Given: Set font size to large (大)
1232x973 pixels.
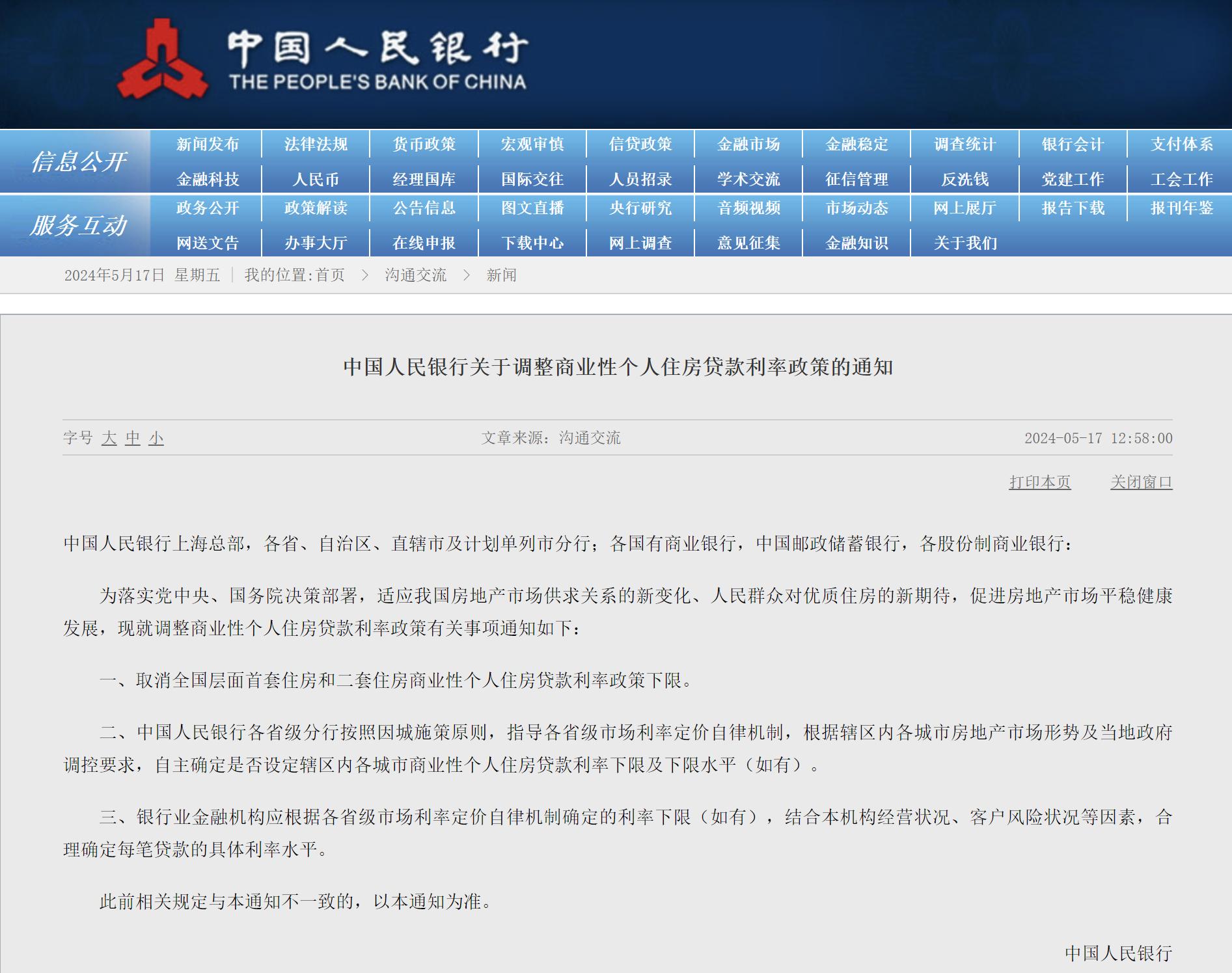Looking at the screenshot, I should 109,438.
